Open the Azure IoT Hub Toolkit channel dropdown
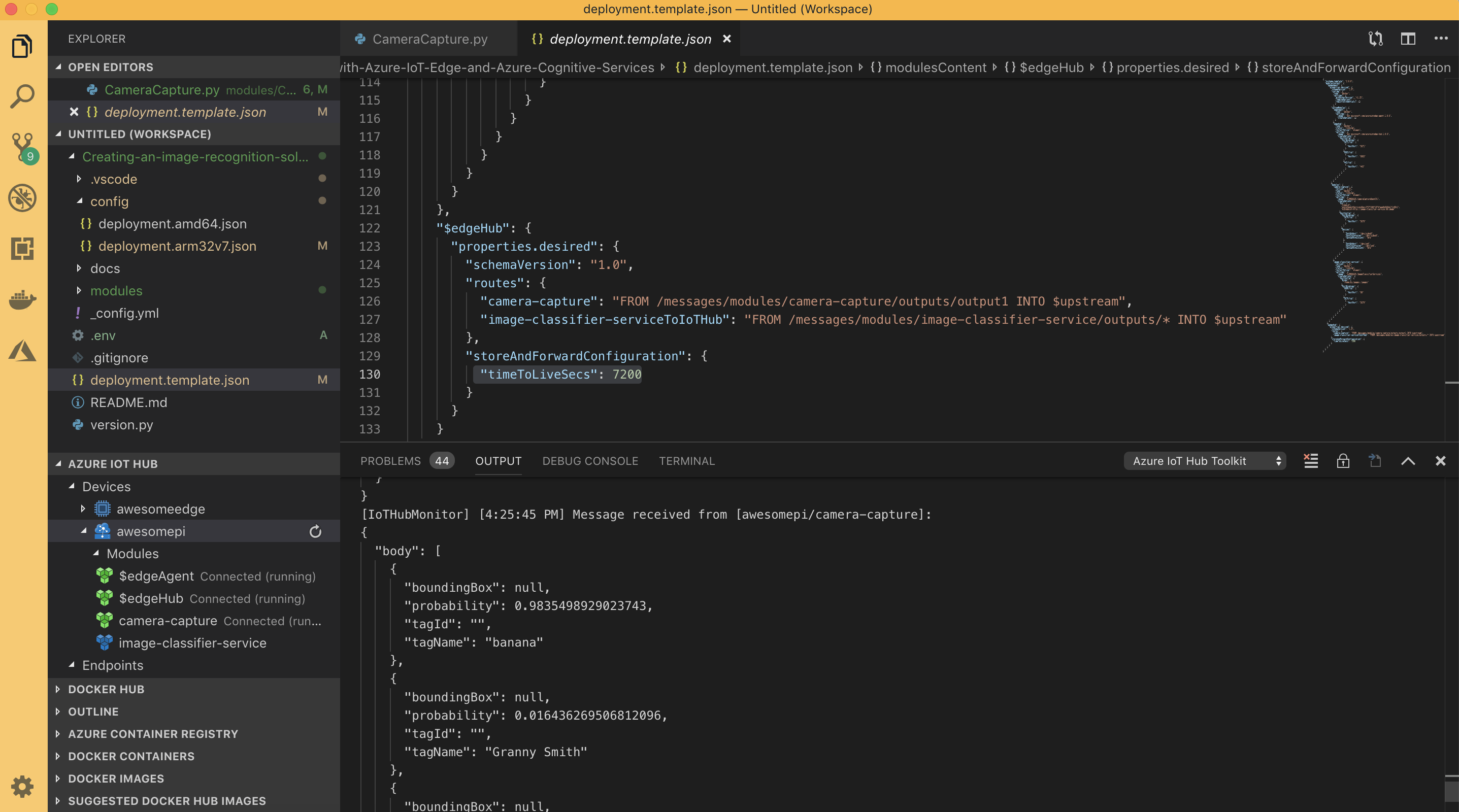The width and height of the screenshot is (1459, 812). 1204,460
